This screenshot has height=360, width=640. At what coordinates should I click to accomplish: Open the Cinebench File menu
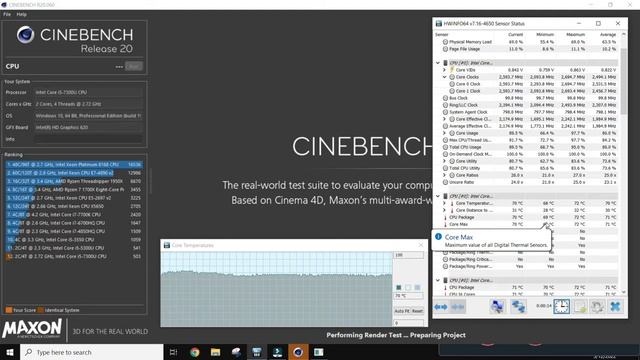[x=7, y=14]
